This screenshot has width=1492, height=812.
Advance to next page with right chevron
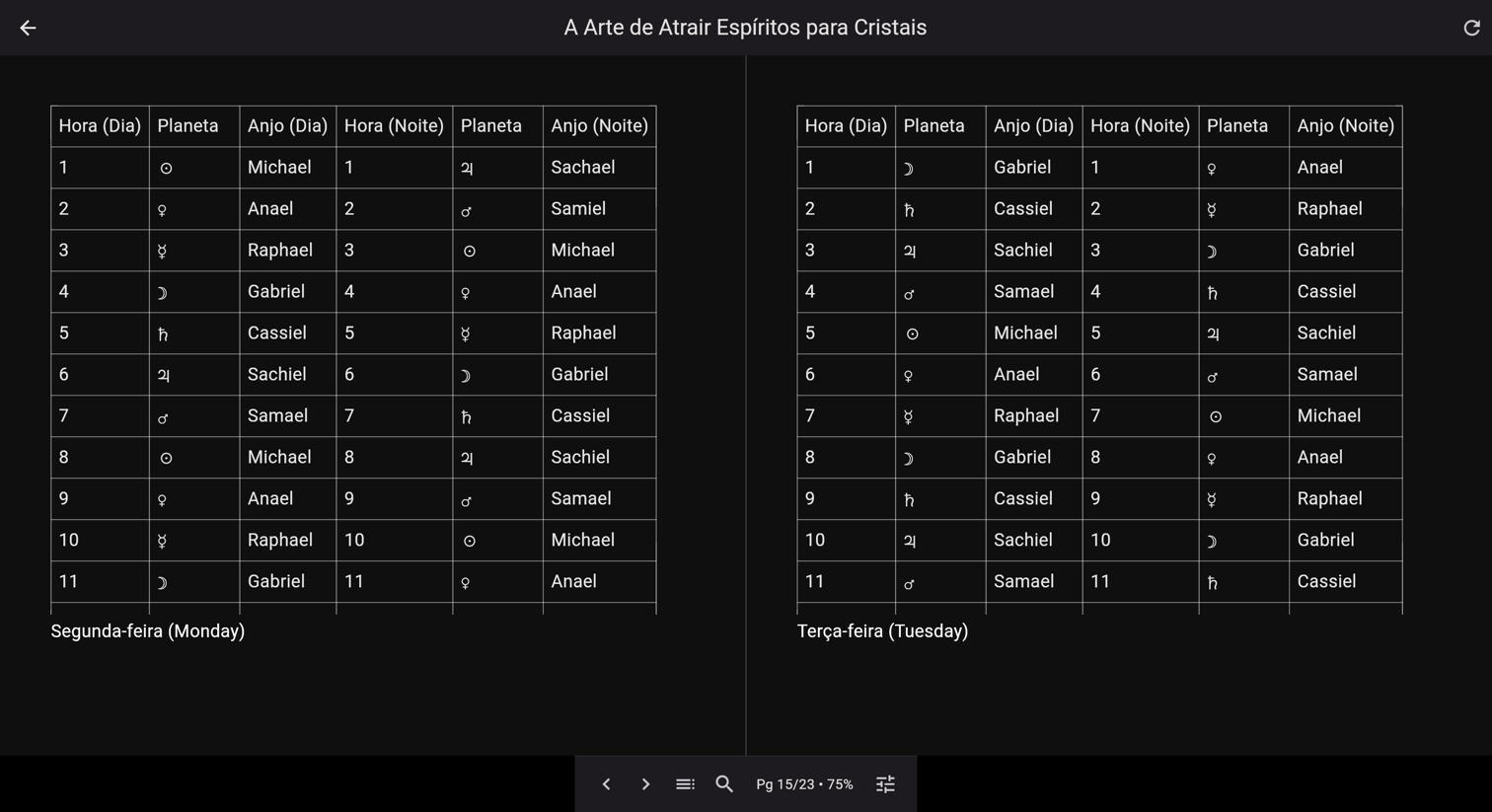tap(645, 783)
